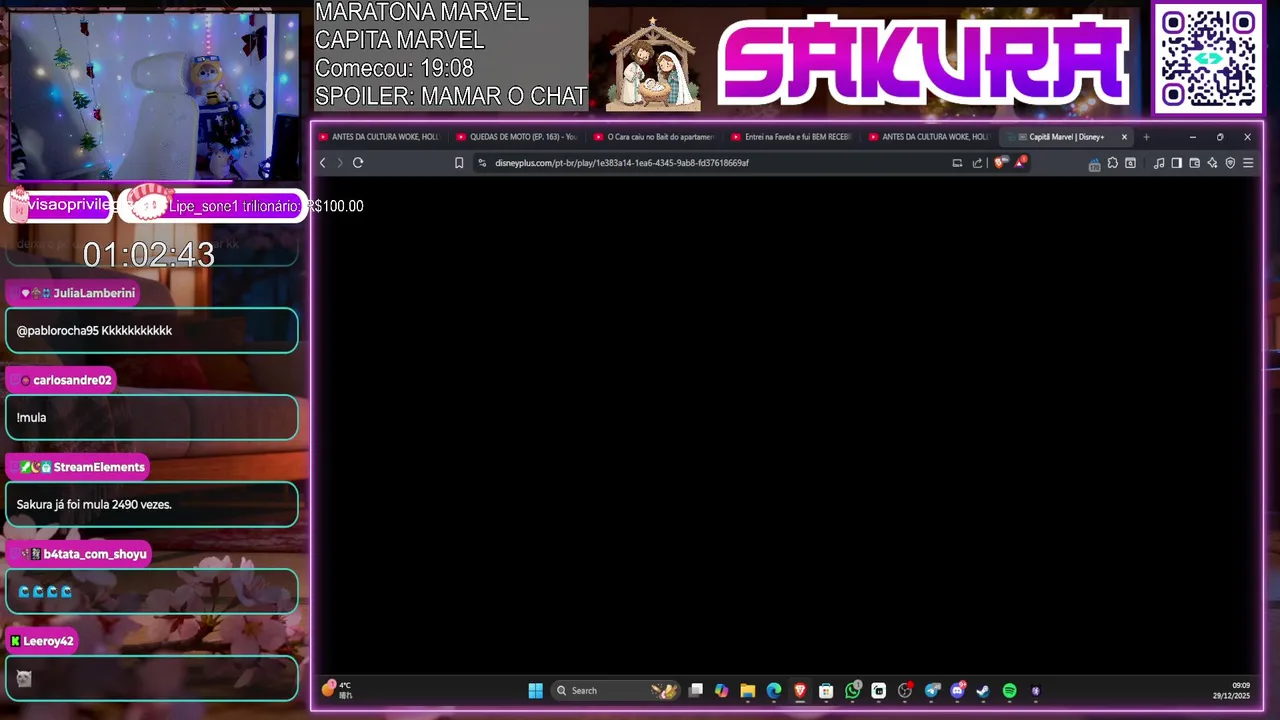Image resolution: width=1280 pixels, height=720 pixels.
Task: Open the Windows Start menu
Action: pos(535,691)
